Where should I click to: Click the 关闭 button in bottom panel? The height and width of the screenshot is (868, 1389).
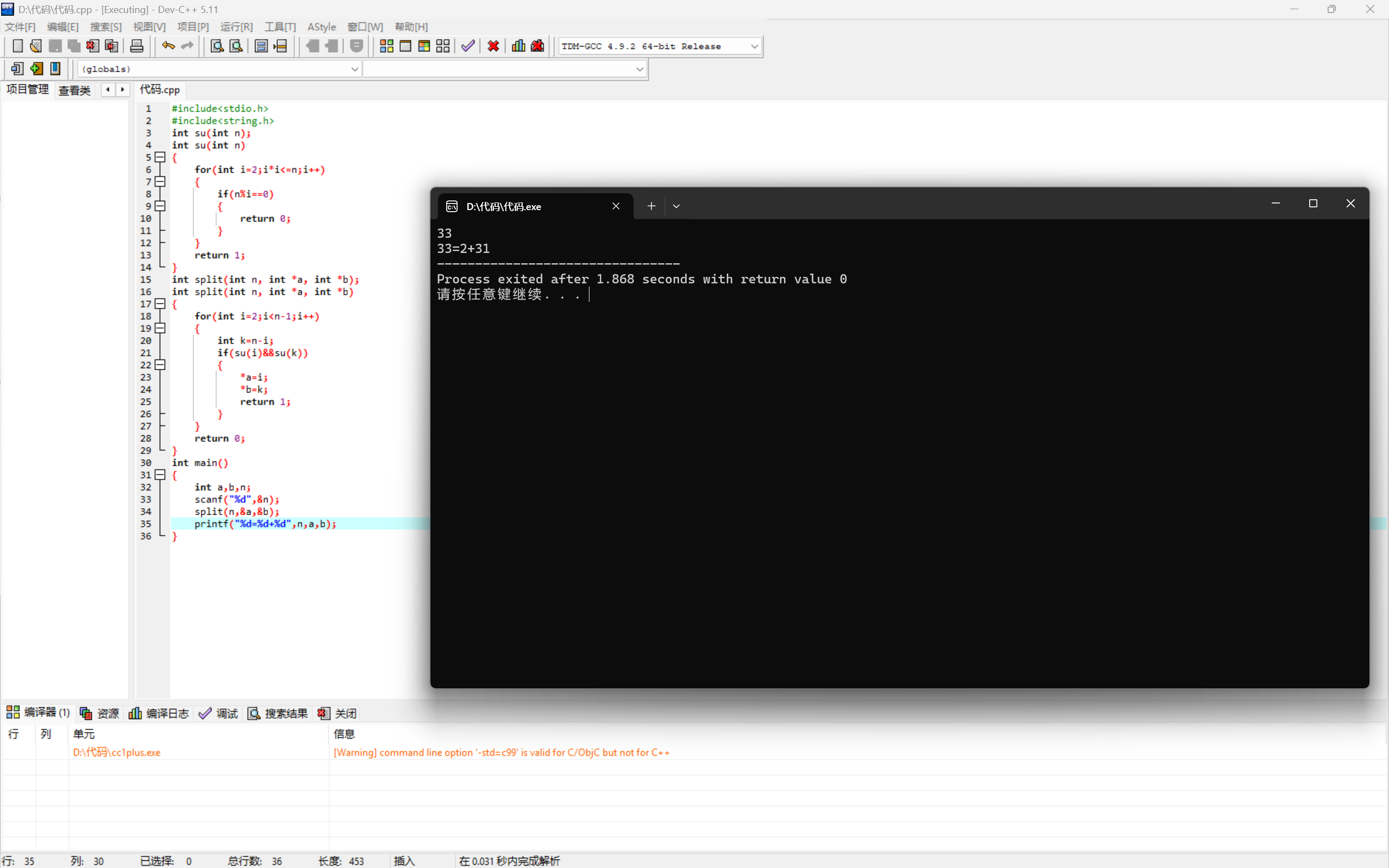coord(338,713)
